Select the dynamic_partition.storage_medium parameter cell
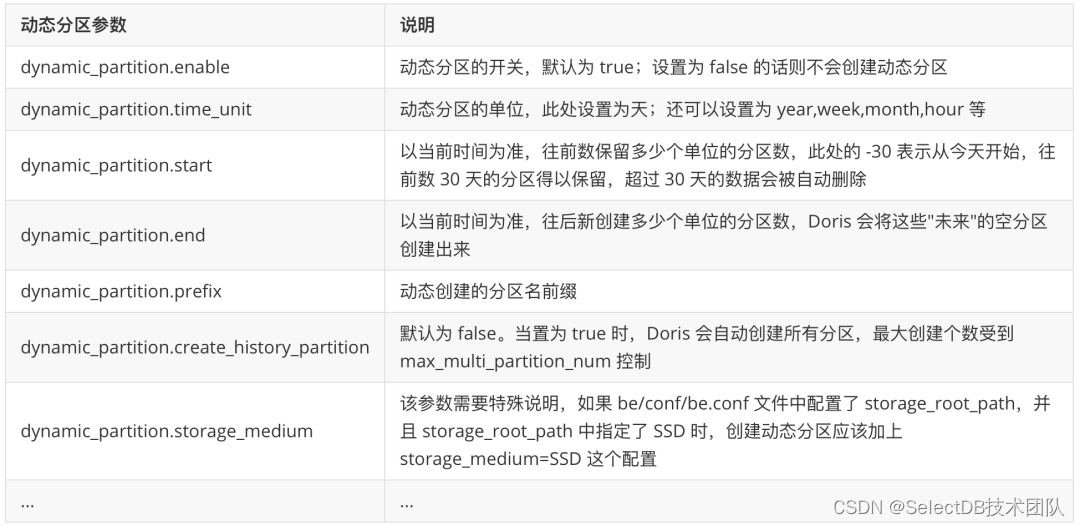Image resolution: width=1080 pixels, height=526 pixels. 166,431
